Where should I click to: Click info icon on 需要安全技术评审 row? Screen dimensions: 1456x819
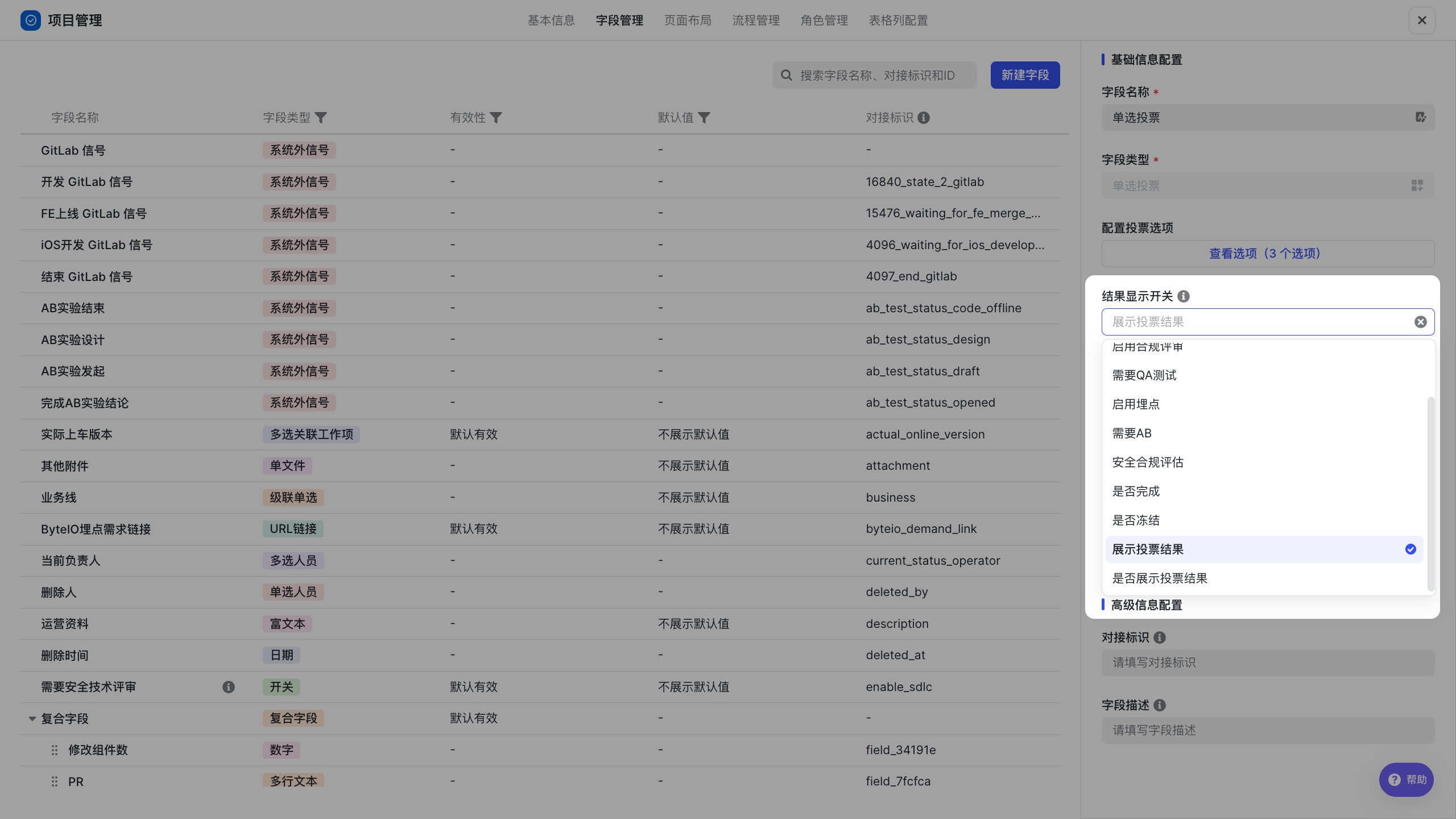[229, 687]
